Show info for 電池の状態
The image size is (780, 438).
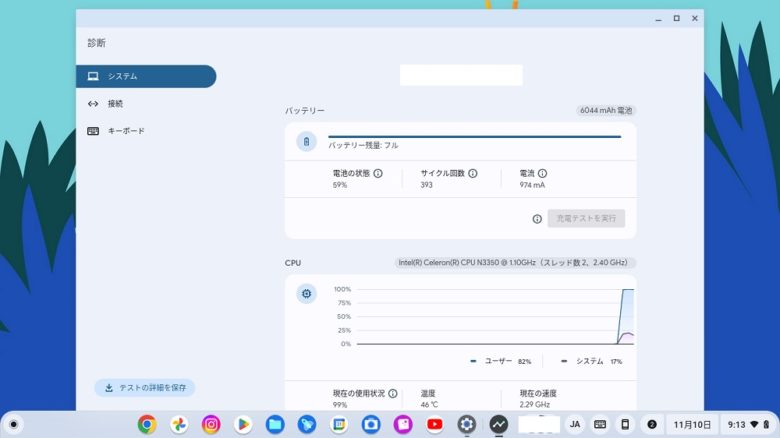pos(378,173)
